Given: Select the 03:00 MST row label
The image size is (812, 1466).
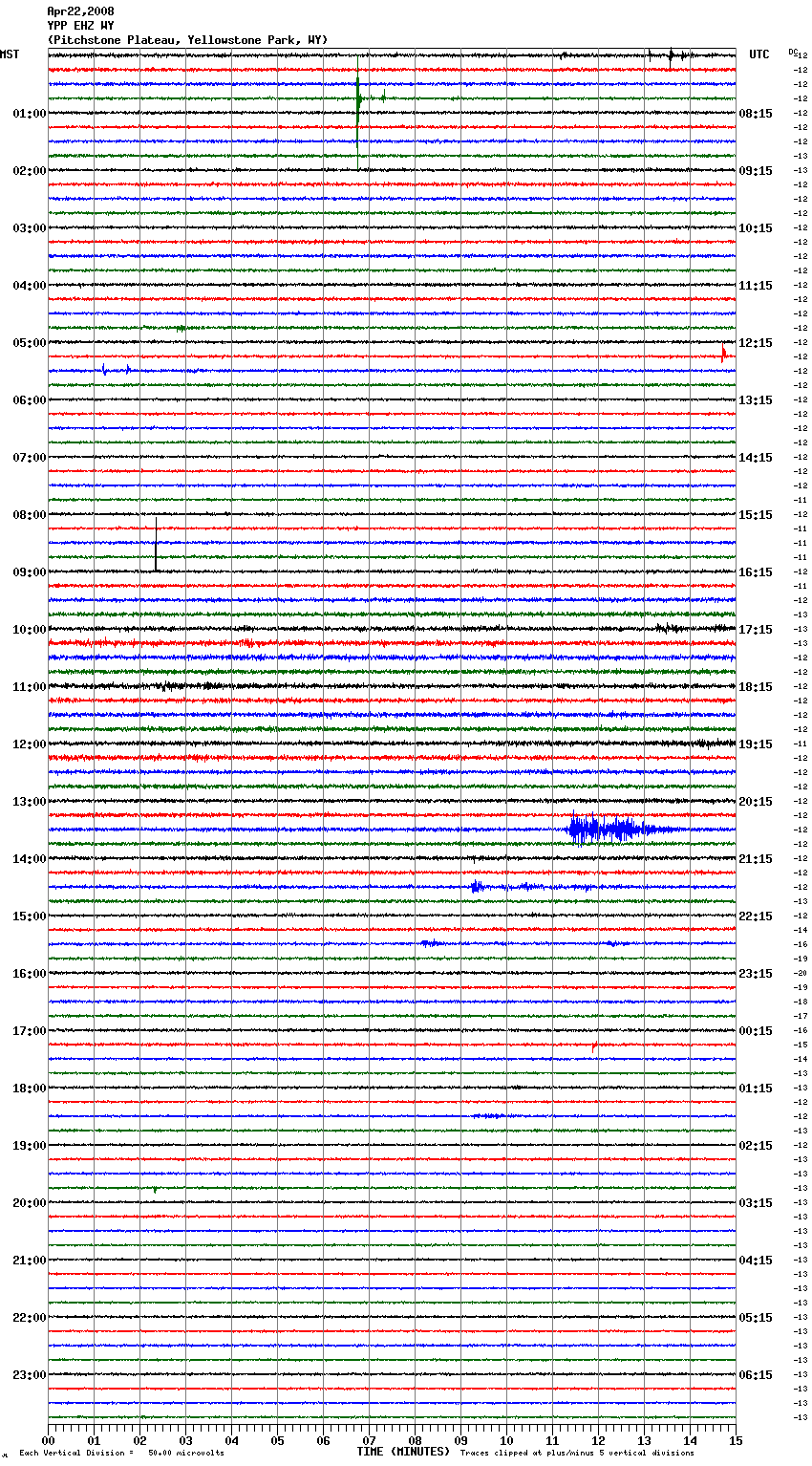Looking at the screenshot, I should coord(29,228).
